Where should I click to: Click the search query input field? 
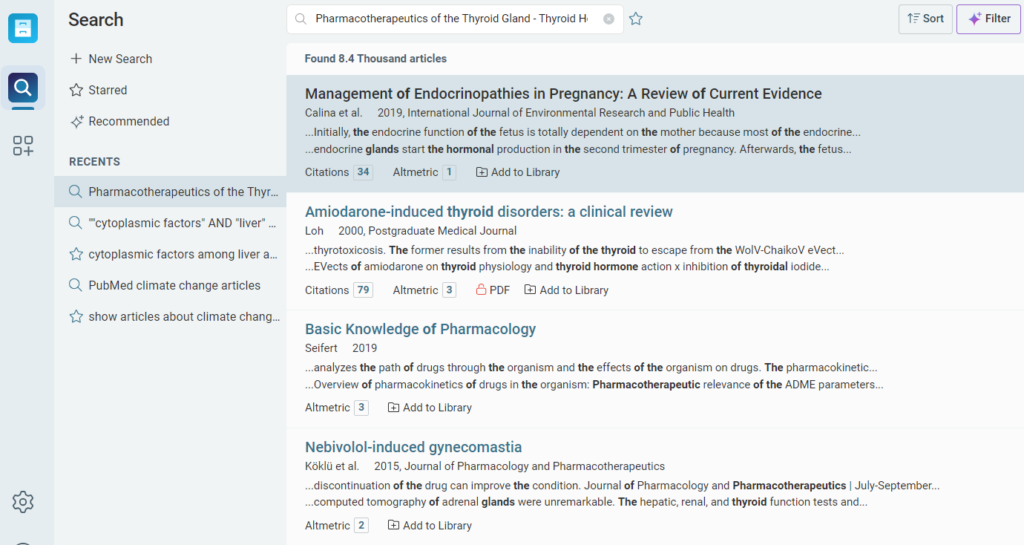[450, 19]
